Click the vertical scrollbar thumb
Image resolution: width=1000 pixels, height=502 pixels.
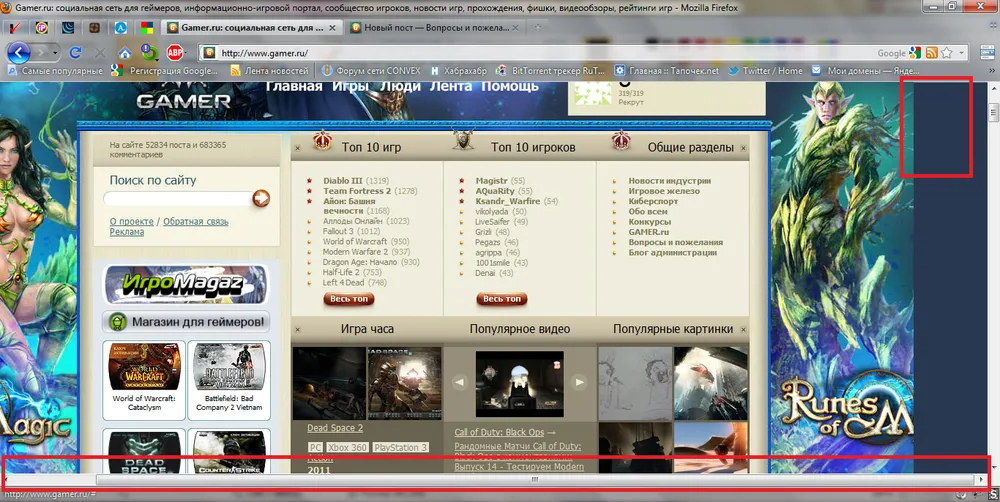993,113
